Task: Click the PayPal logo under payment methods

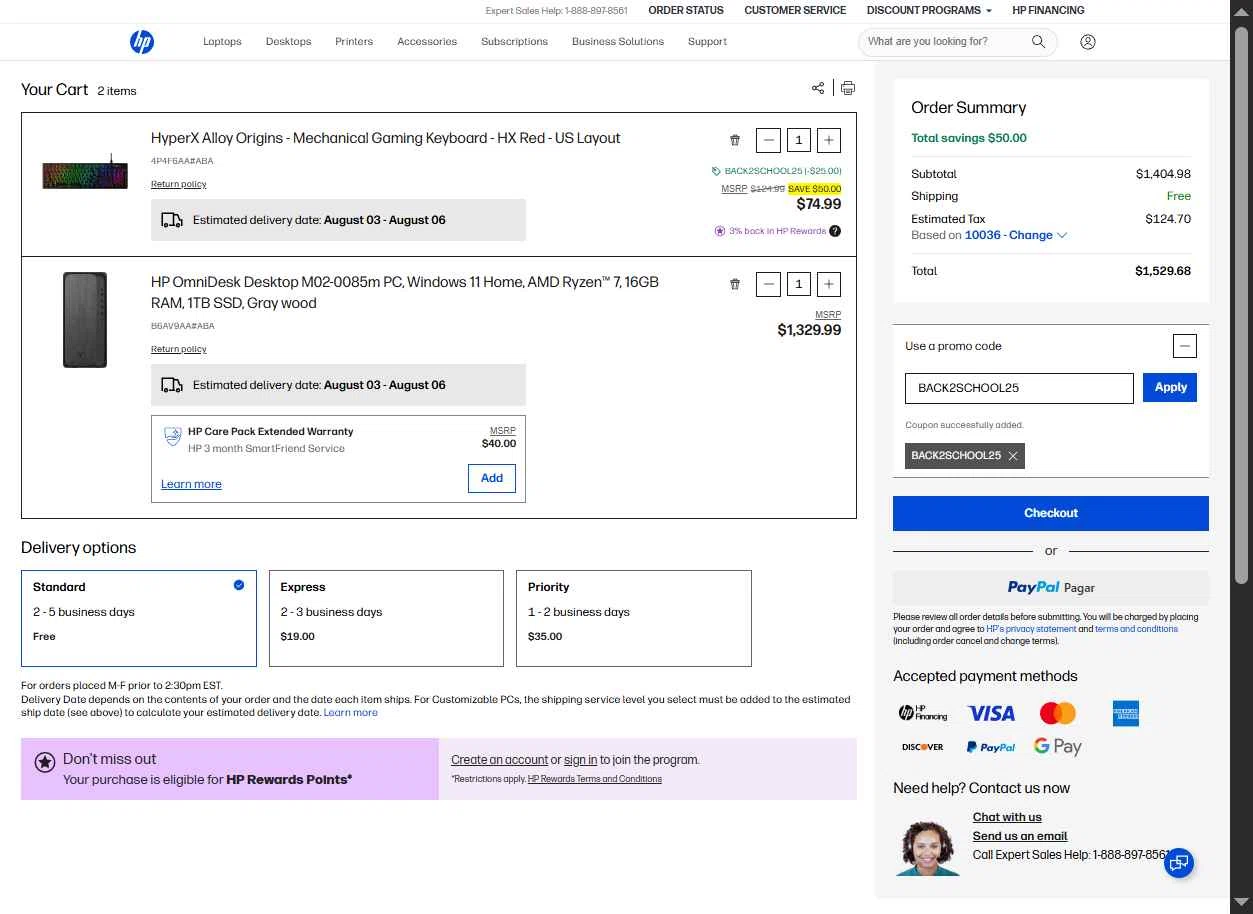Action: [x=991, y=747]
